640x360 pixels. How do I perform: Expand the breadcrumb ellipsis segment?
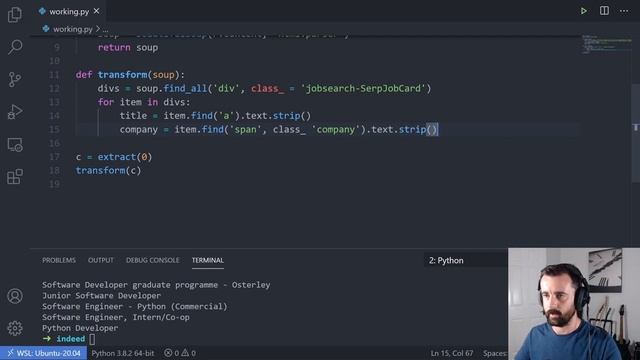tap(105, 29)
